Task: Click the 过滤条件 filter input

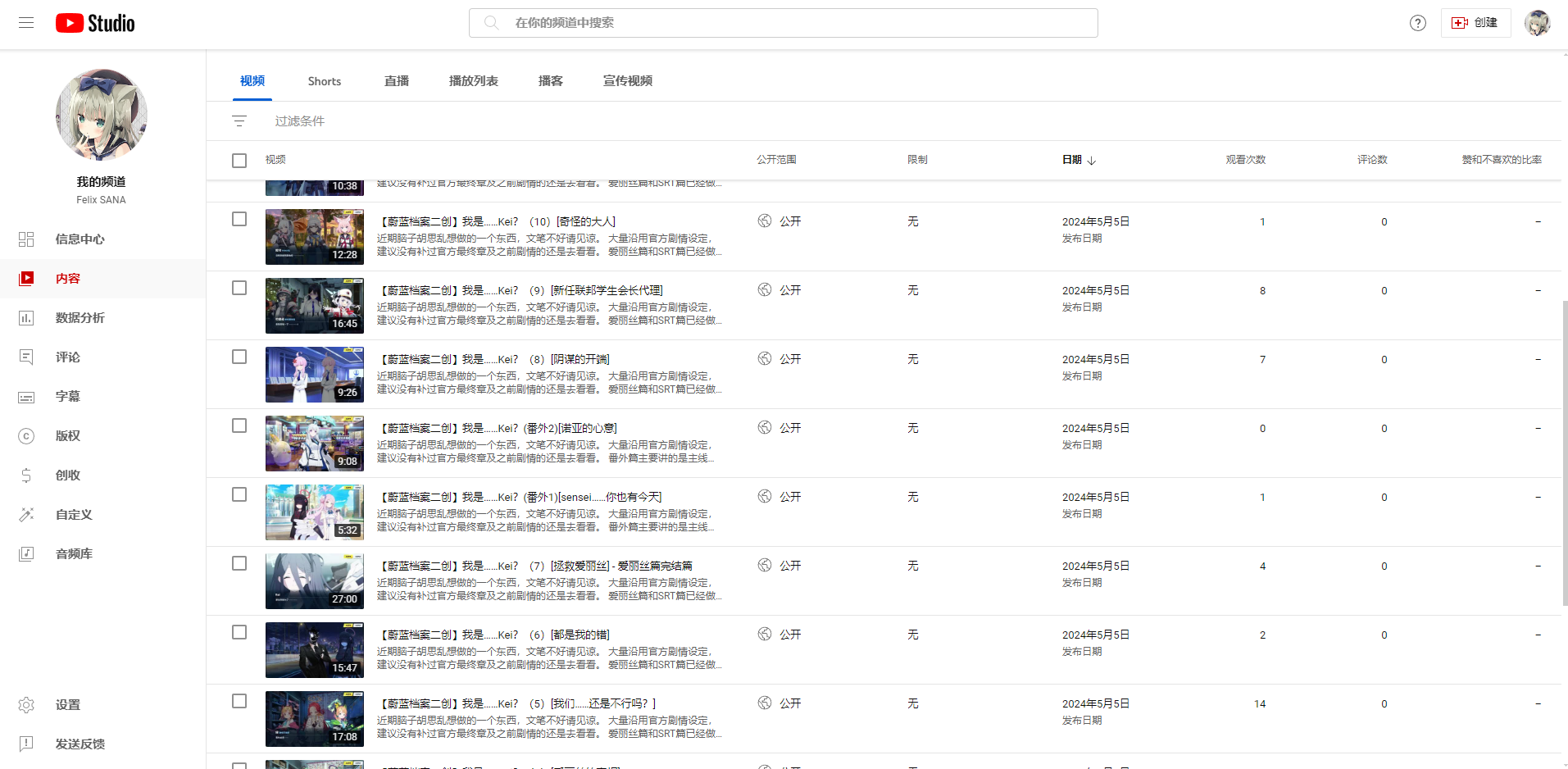Action: (300, 121)
